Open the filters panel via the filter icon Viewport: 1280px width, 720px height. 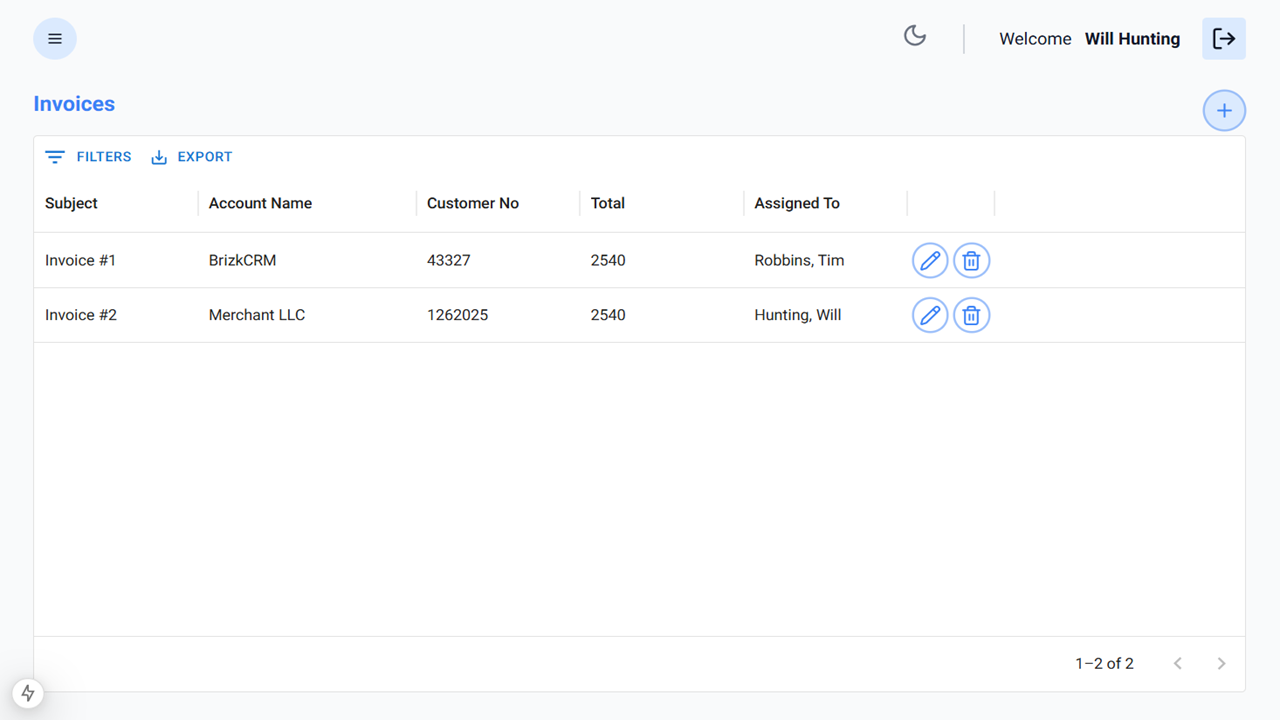pos(55,156)
